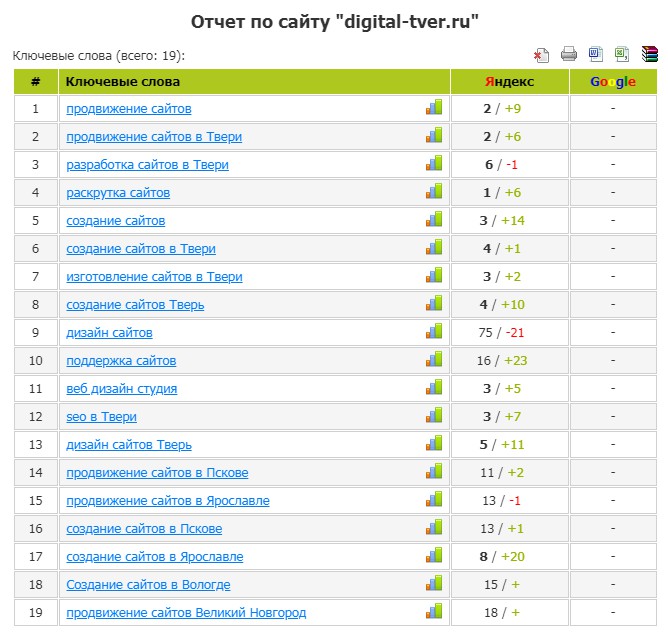Click the 'раскрутка сайтов' keyword link
The image size is (668, 636).
click(x=118, y=193)
